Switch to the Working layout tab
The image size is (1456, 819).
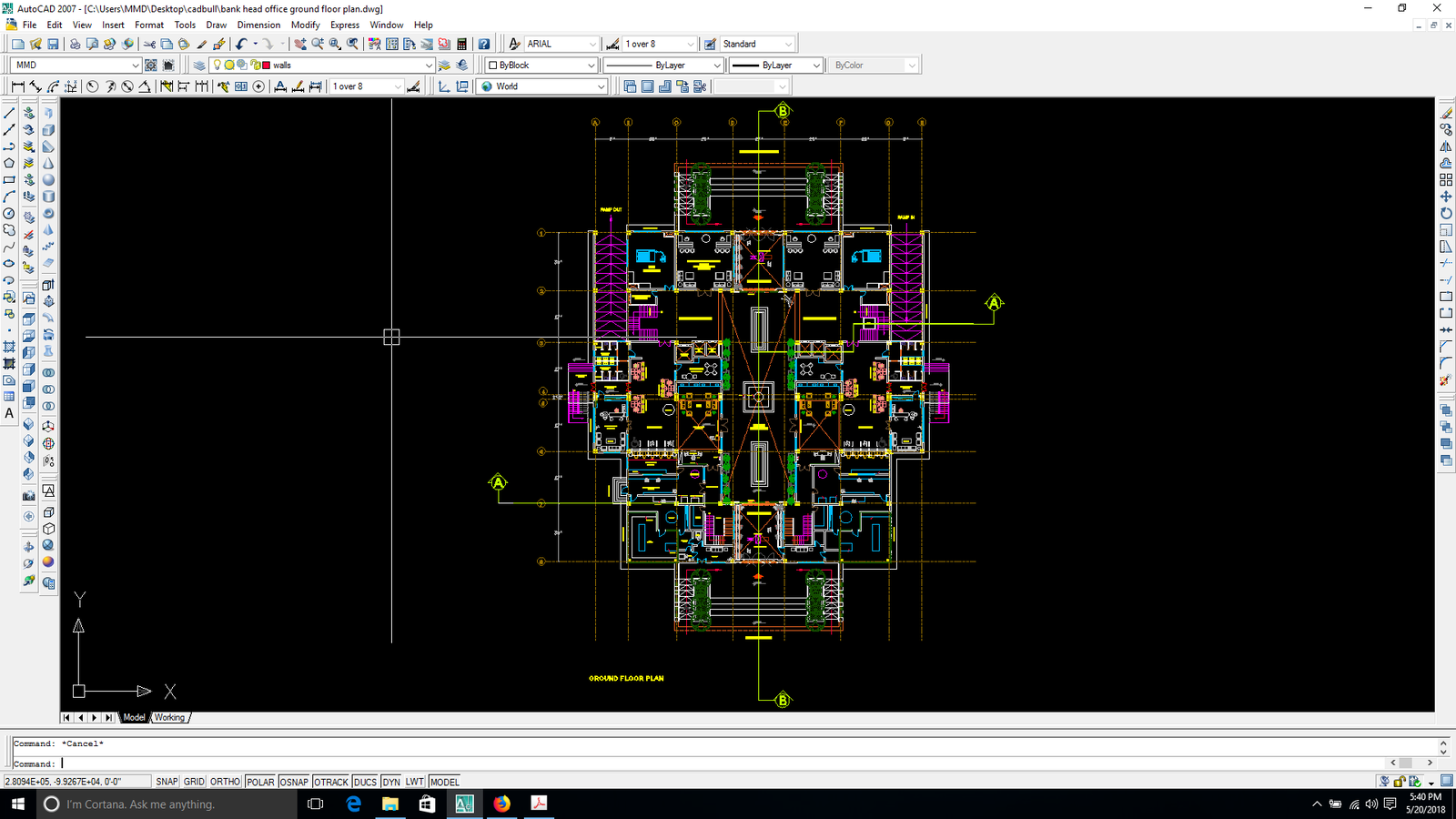(170, 717)
